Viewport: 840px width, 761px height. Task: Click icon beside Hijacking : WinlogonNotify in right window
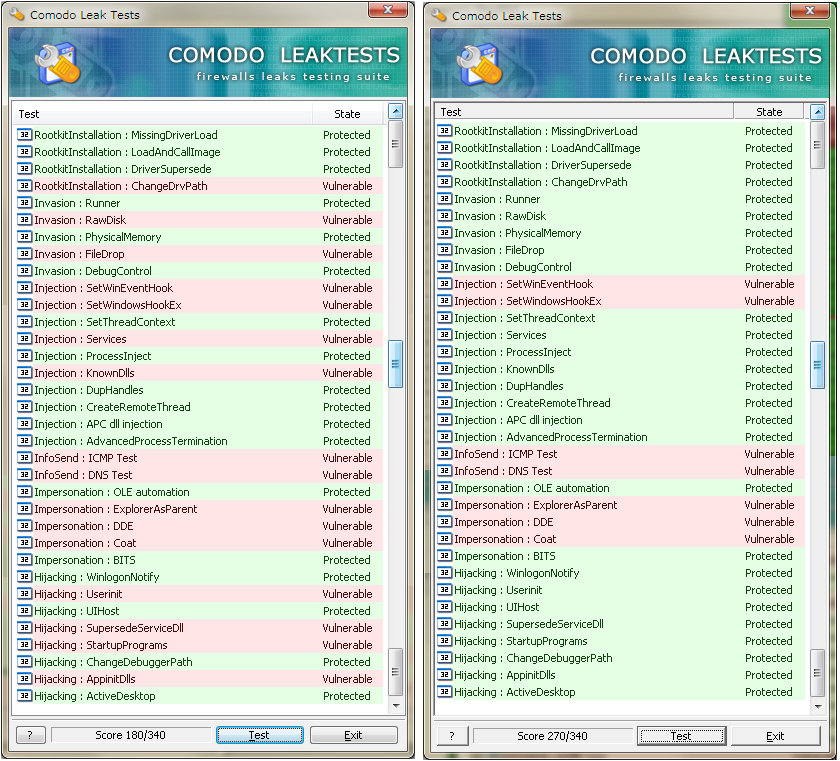445,572
